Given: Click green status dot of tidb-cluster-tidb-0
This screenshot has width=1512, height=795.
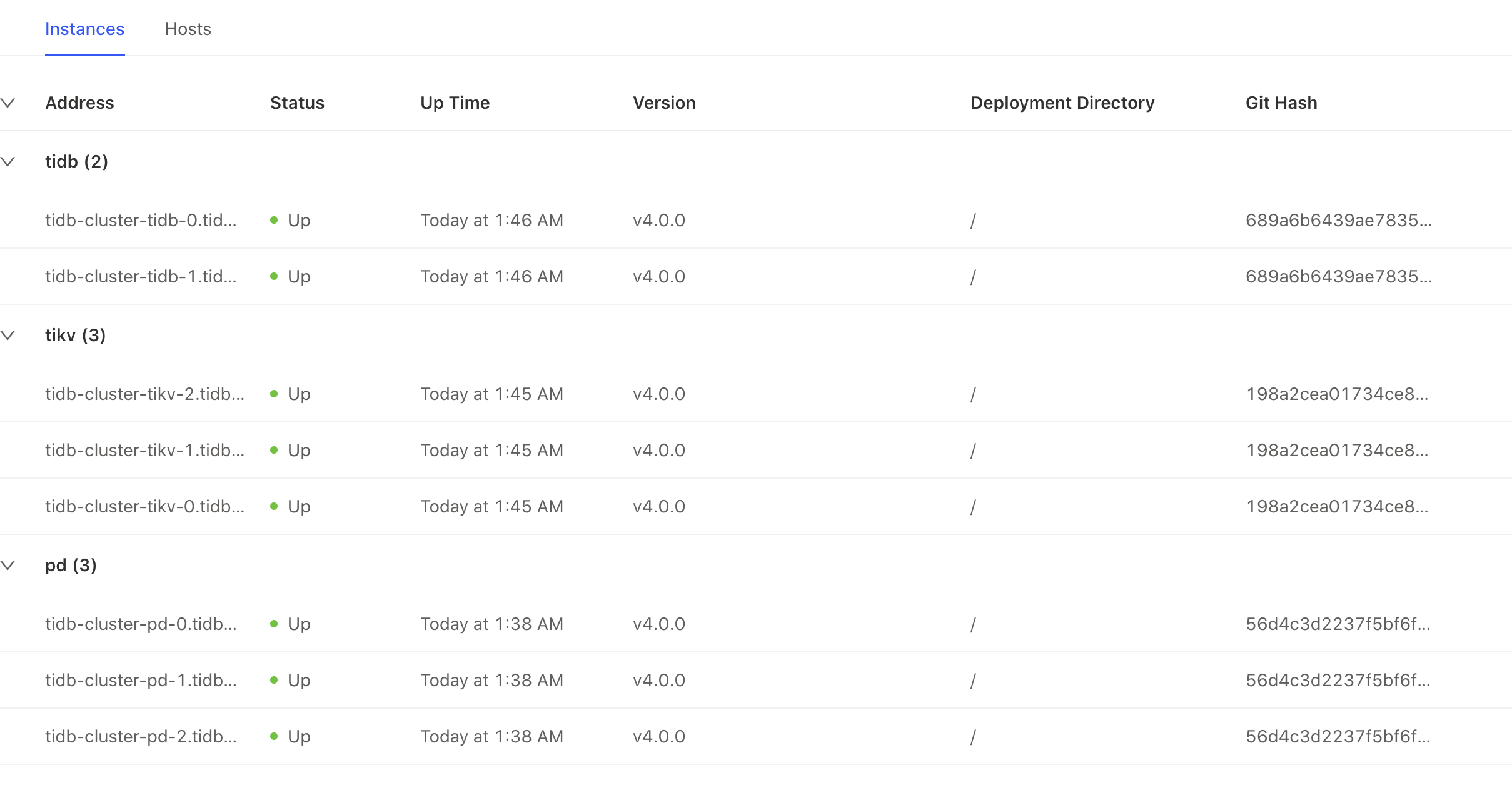Looking at the screenshot, I should [274, 220].
